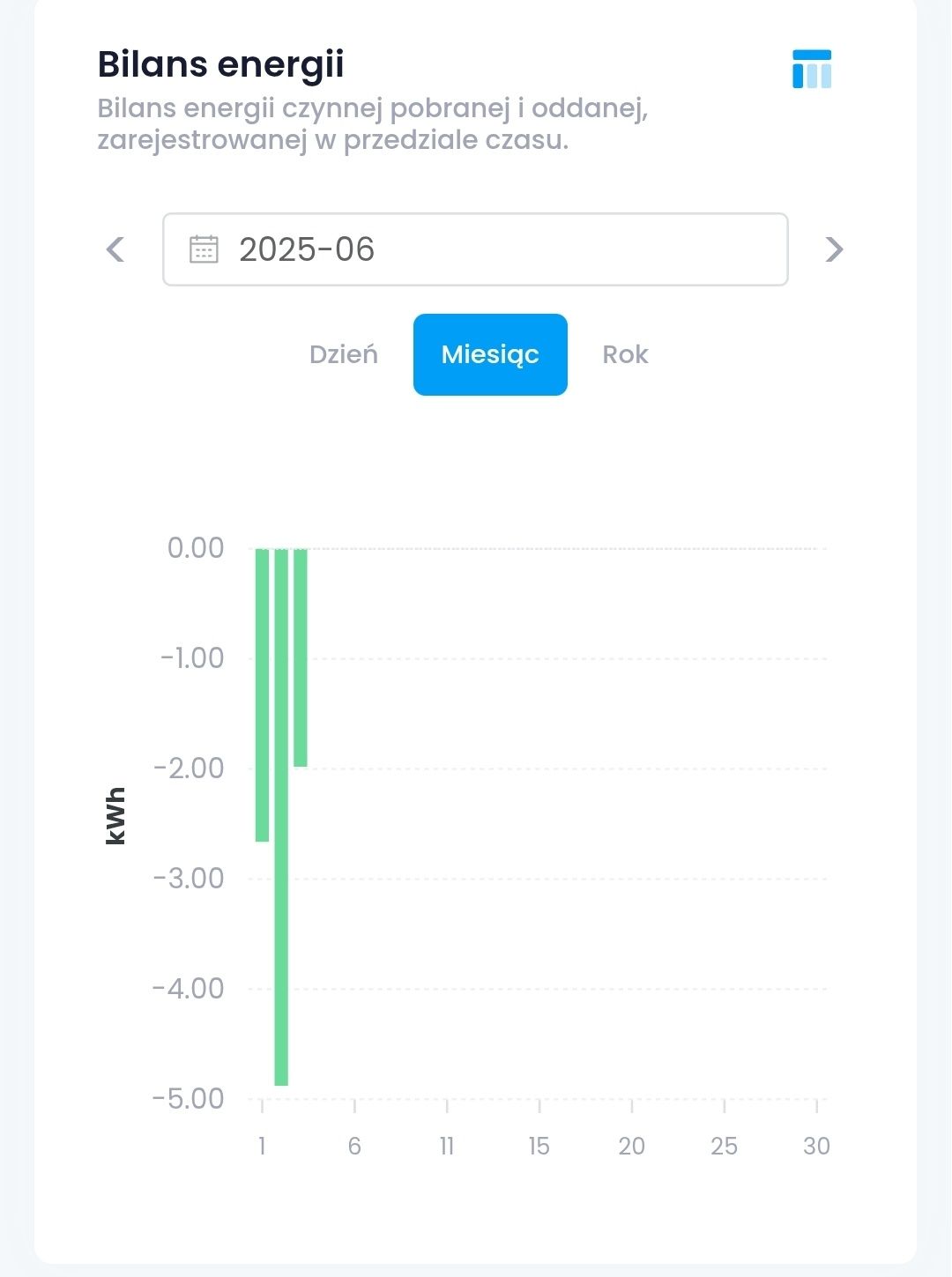Click x-axis label 20
Image resolution: width=952 pixels, height=1277 pixels.
coord(631,1146)
